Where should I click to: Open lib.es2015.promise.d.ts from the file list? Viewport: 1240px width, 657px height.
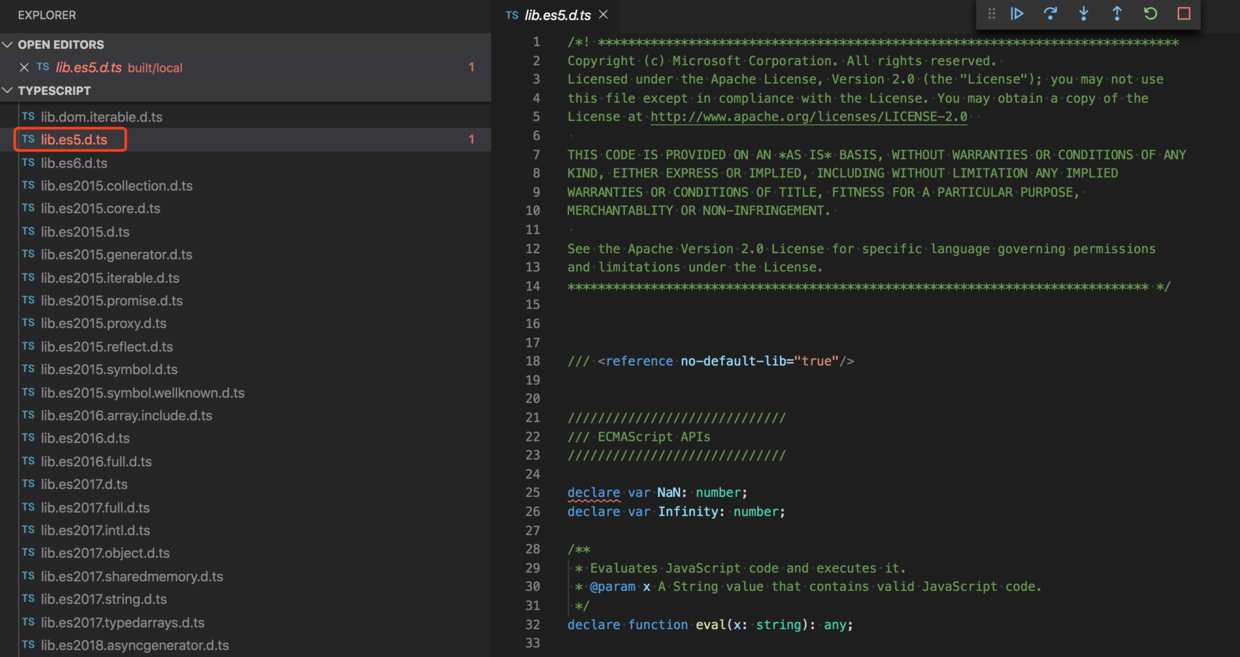pos(115,300)
